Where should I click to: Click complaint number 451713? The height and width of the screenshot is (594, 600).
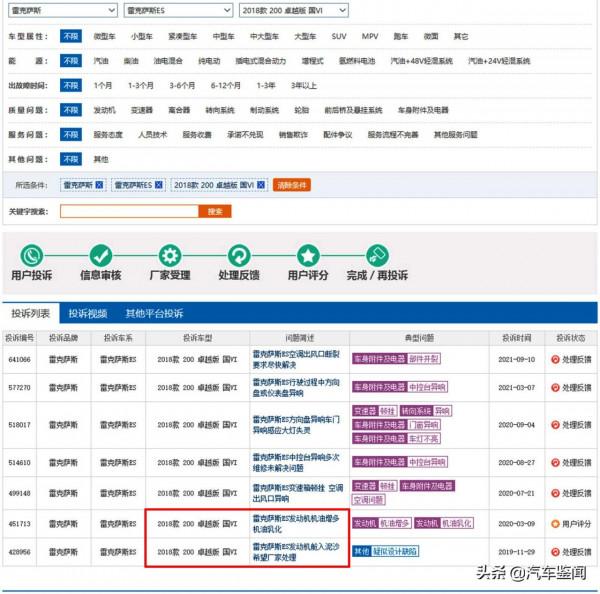coord(20,524)
